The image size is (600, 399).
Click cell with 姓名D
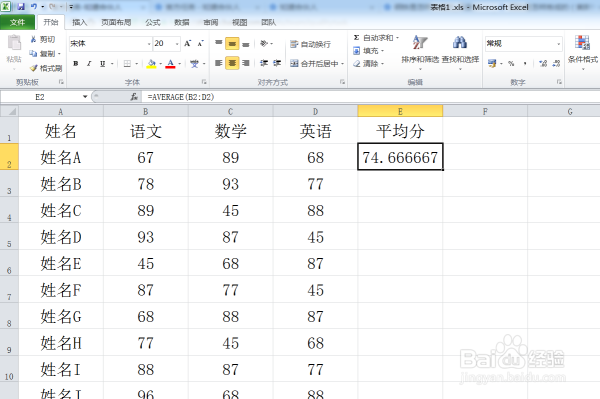pyautogui.click(x=61, y=237)
